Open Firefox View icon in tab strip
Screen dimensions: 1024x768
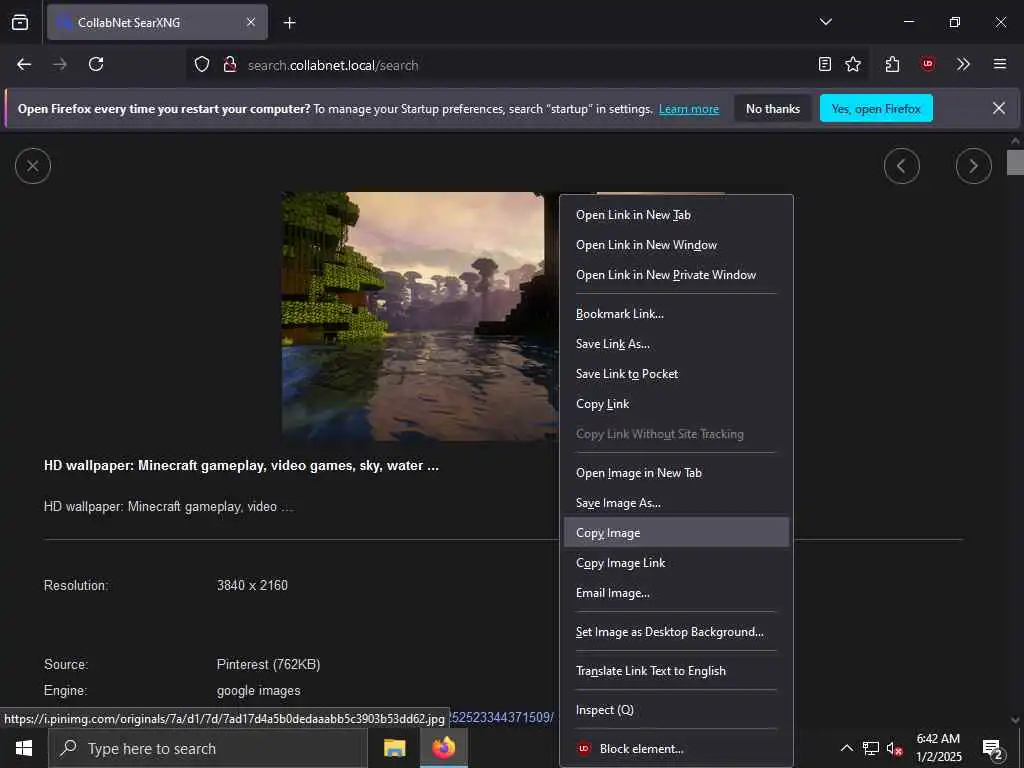pos(20,22)
